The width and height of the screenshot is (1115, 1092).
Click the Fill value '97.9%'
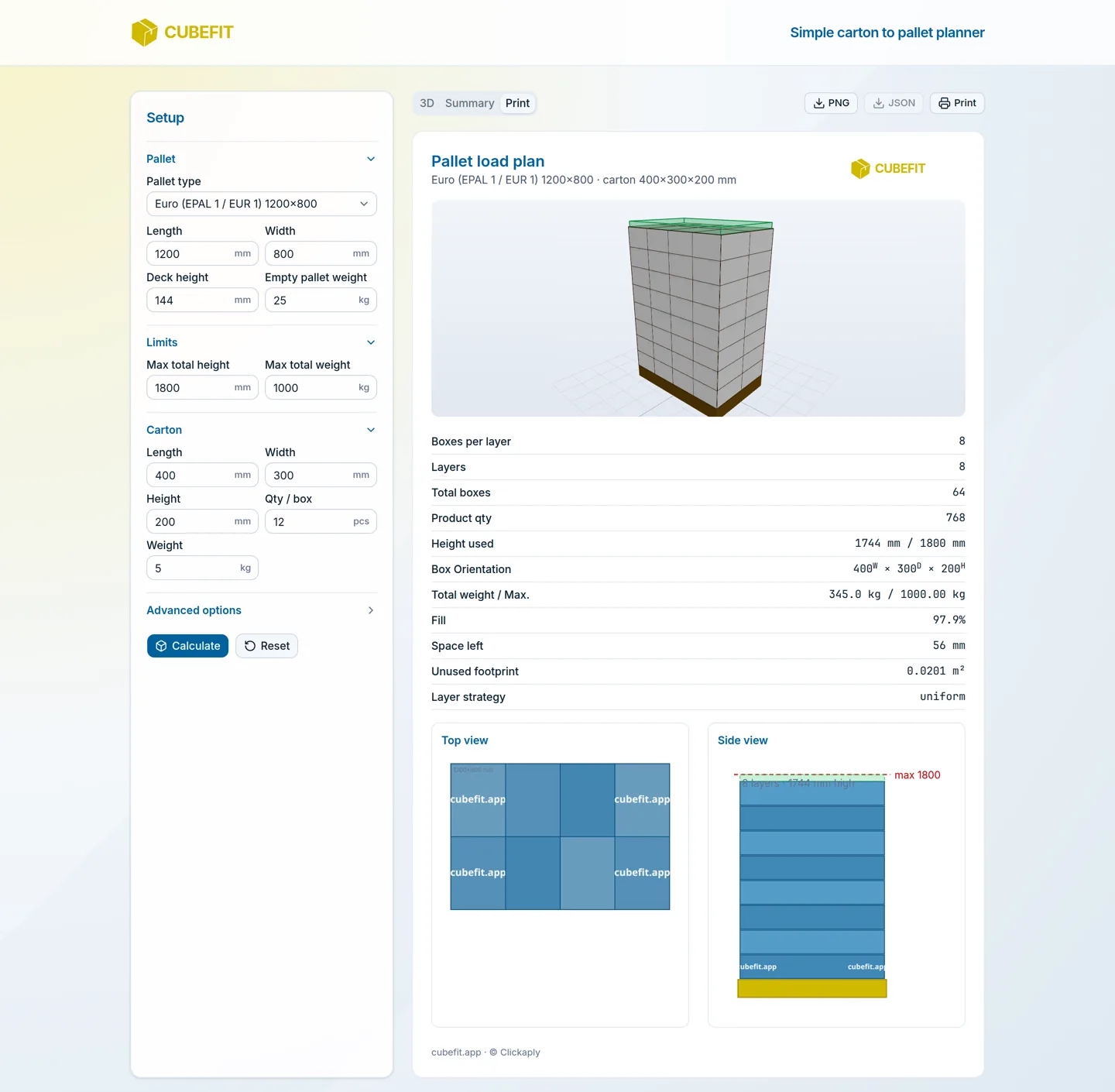[x=949, y=620]
